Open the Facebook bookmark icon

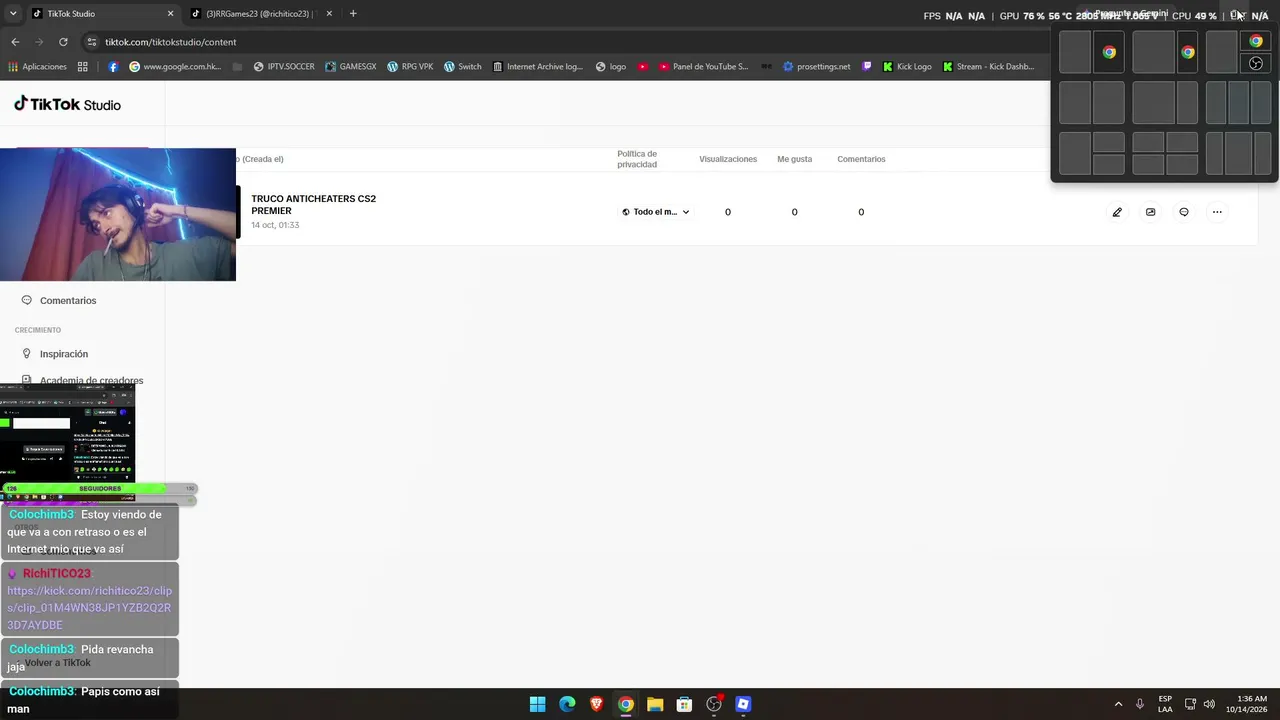[x=113, y=67]
